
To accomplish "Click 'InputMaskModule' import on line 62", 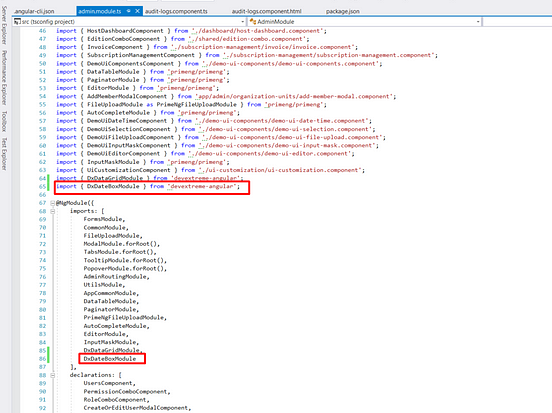I will click(x=113, y=162).
